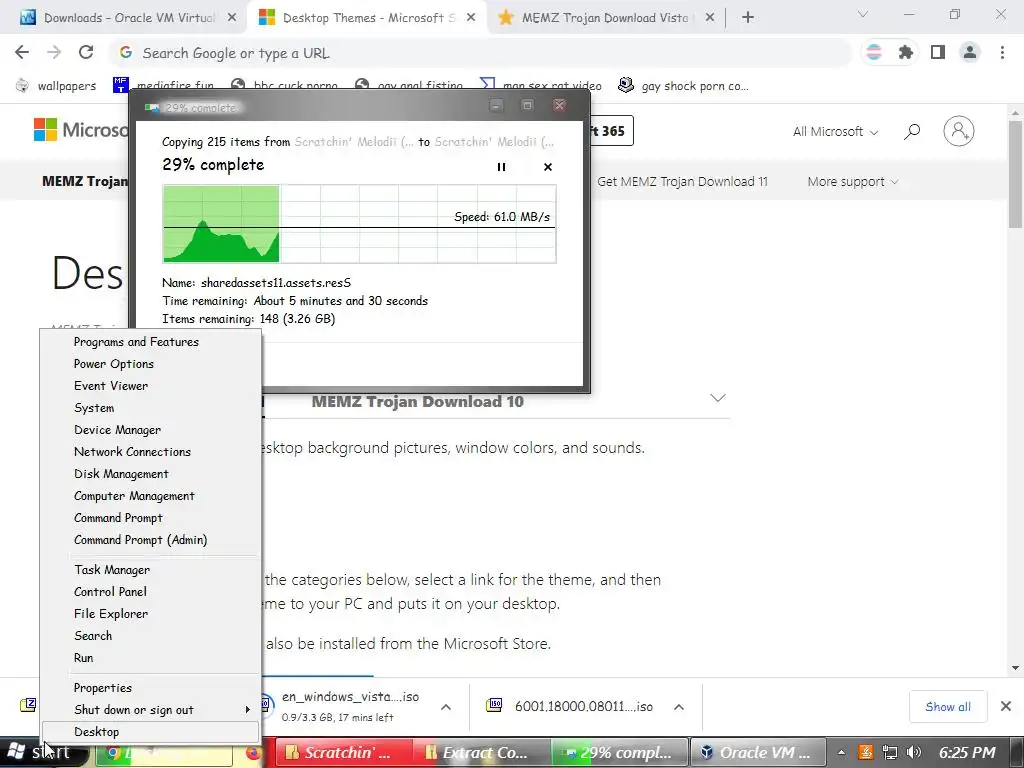Open the Chrome extensions puzzle icon
Viewport: 1024px width, 768px height.
(x=905, y=52)
